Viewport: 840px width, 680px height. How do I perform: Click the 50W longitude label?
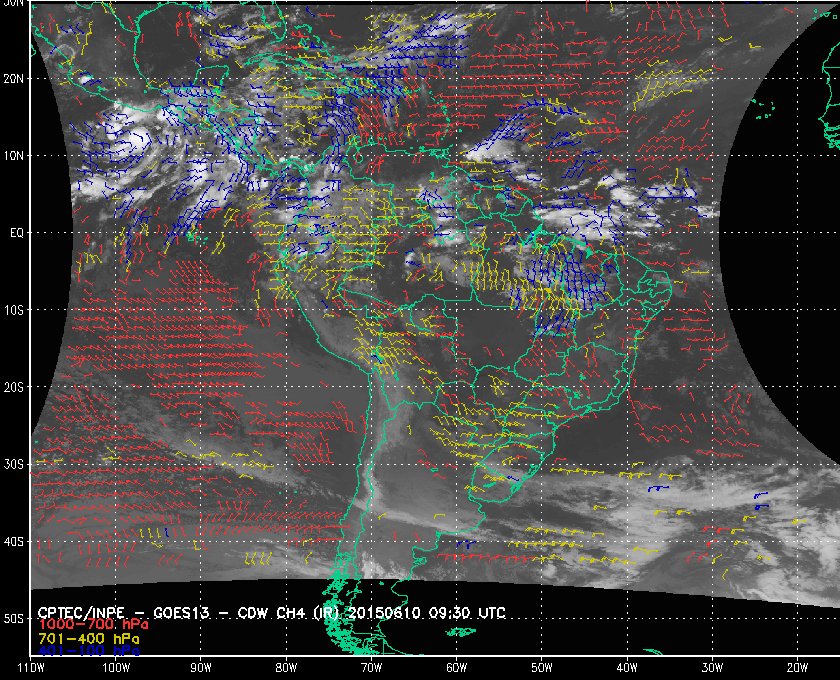[542, 668]
